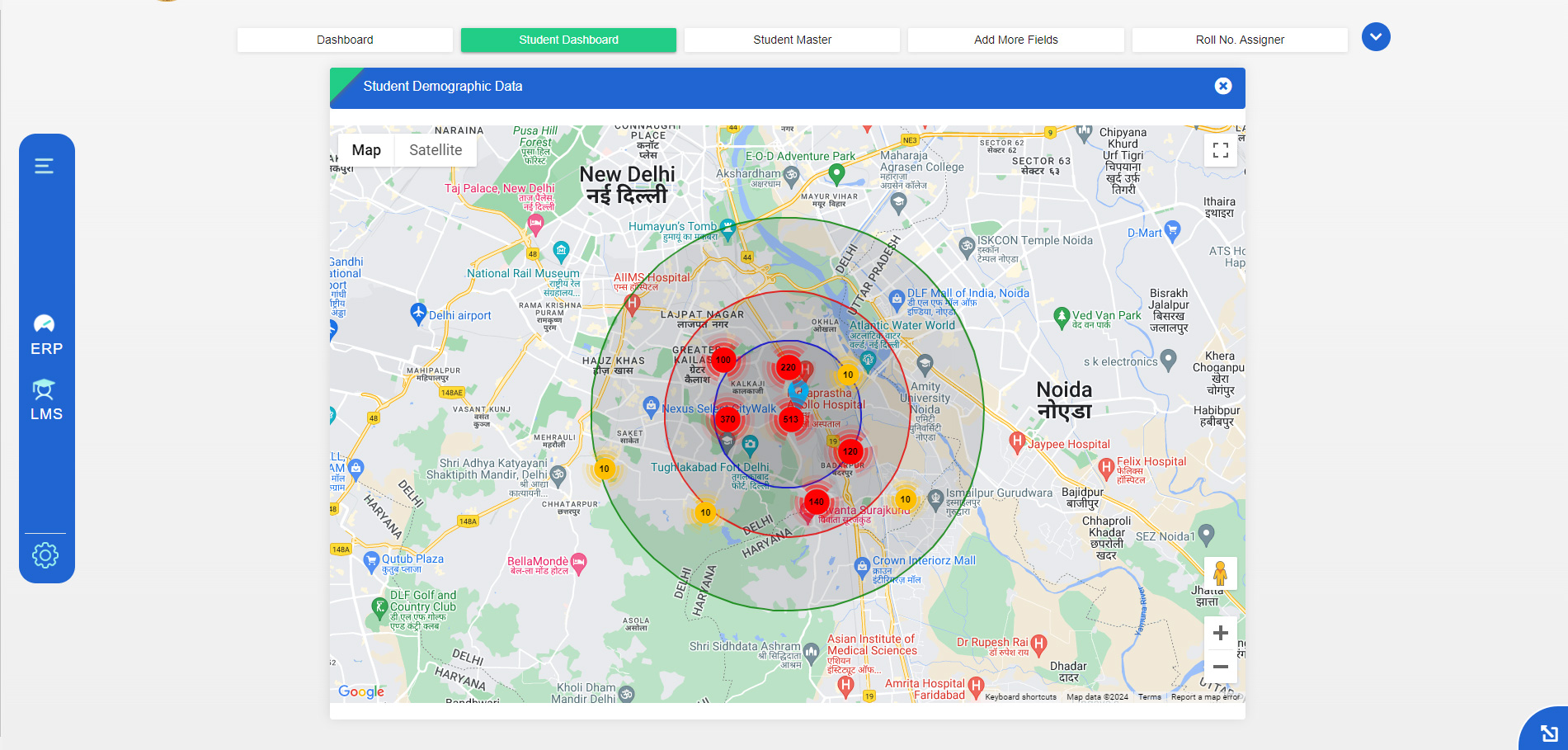The width and height of the screenshot is (1568, 750).
Task: Click the red cluster marker 513
Action: click(791, 419)
